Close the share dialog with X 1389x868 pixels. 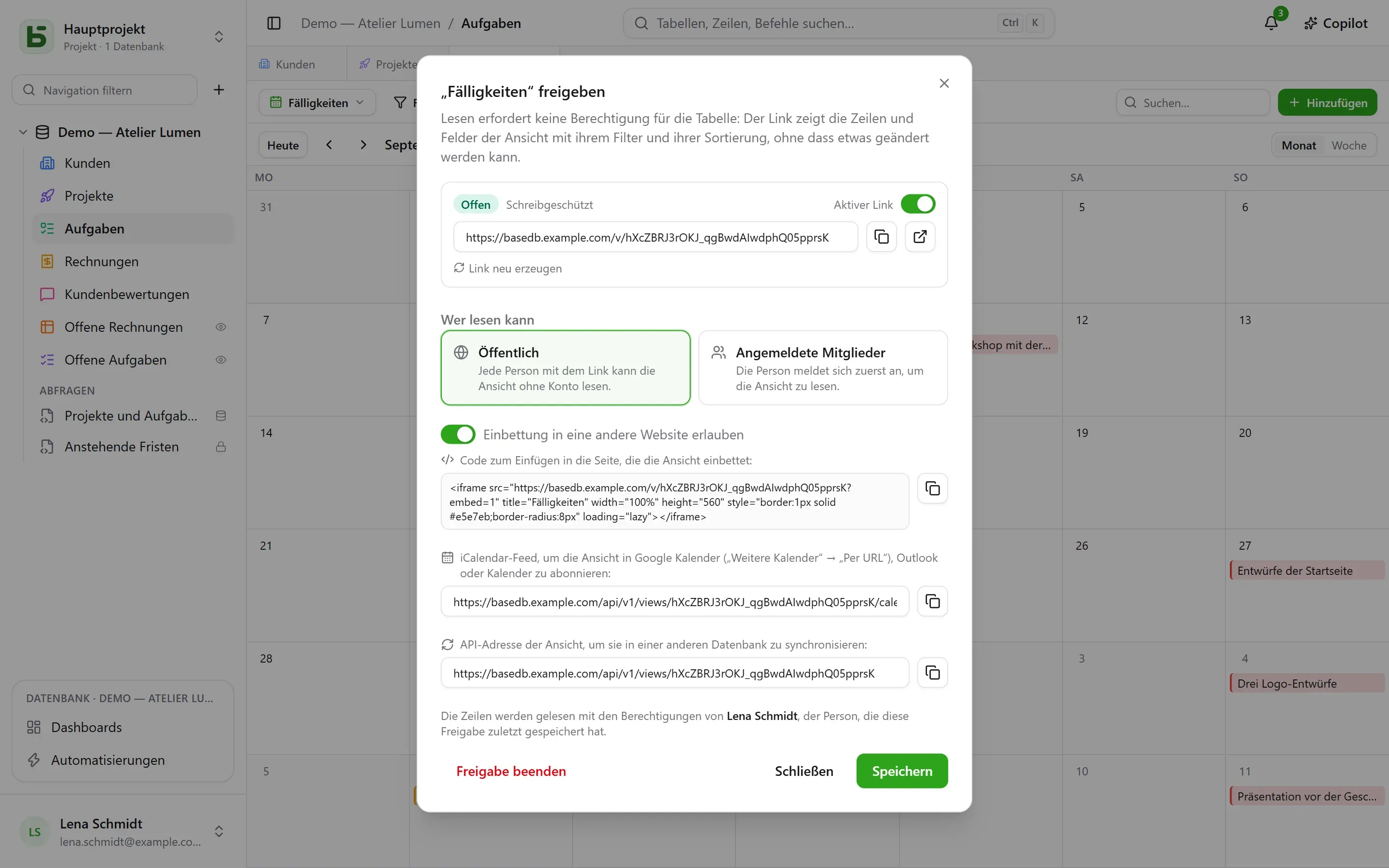pyautogui.click(x=944, y=83)
